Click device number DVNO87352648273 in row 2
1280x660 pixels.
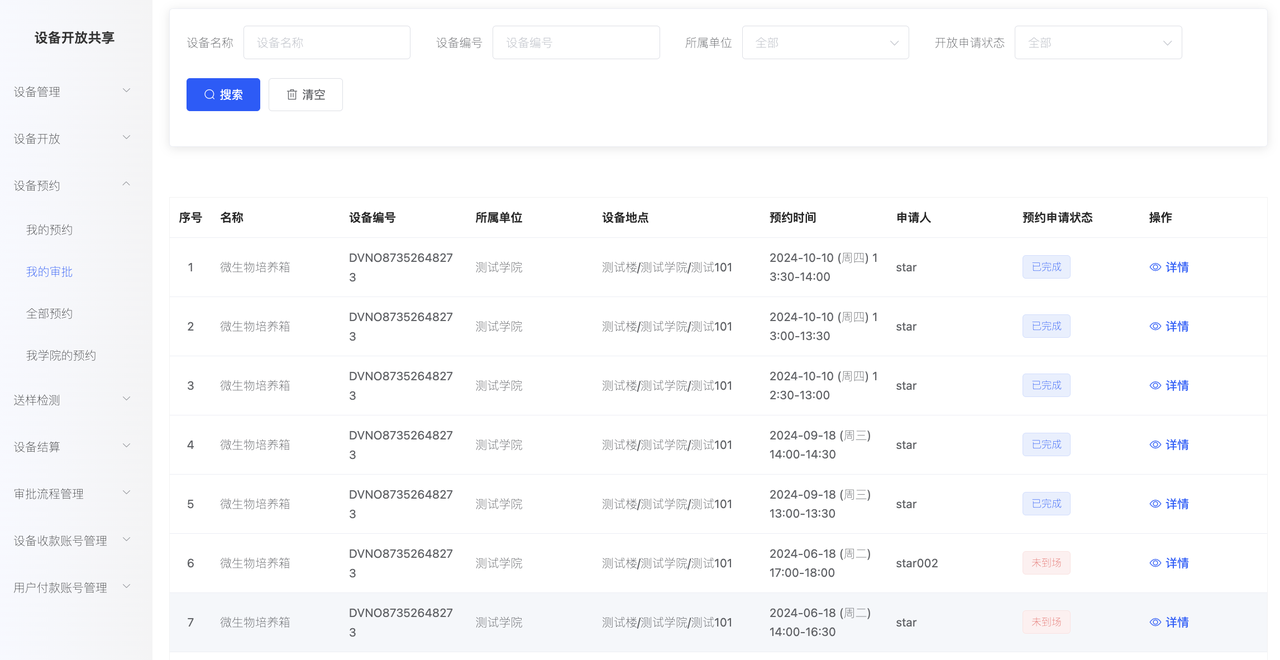tap(401, 326)
